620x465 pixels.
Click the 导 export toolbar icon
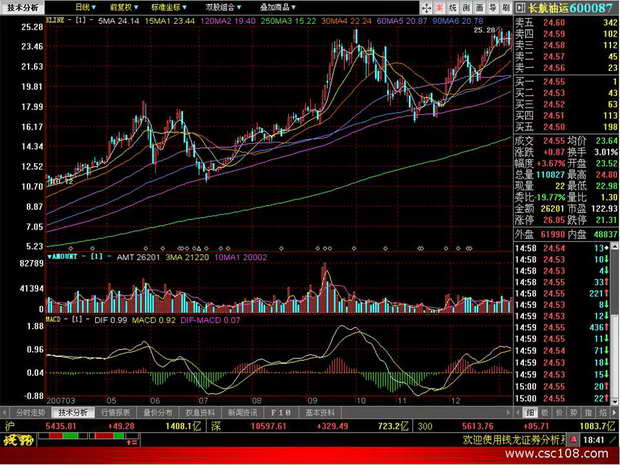click(x=493, y=8)
